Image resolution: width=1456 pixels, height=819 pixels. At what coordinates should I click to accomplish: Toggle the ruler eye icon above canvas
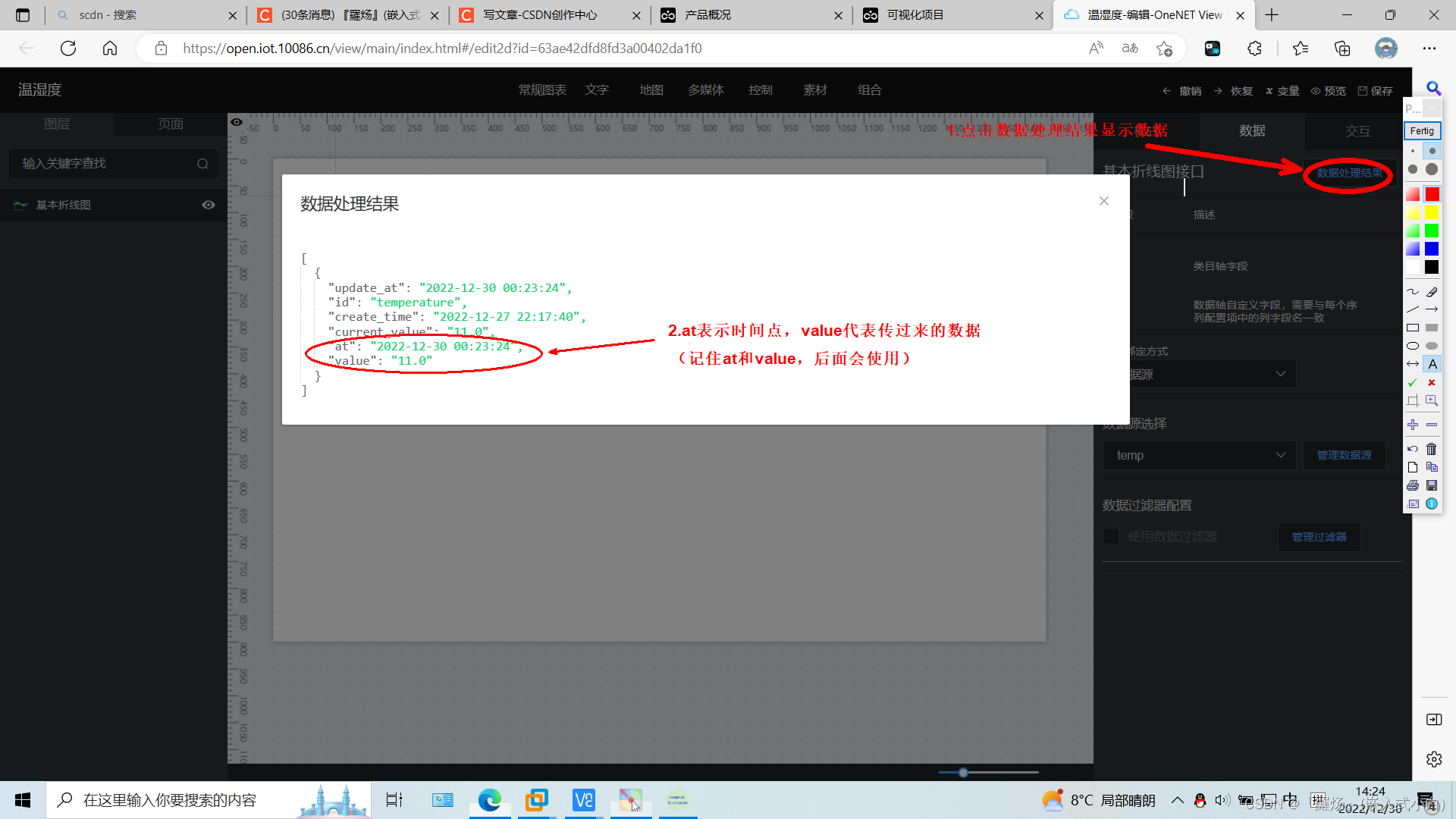[237, 122]
